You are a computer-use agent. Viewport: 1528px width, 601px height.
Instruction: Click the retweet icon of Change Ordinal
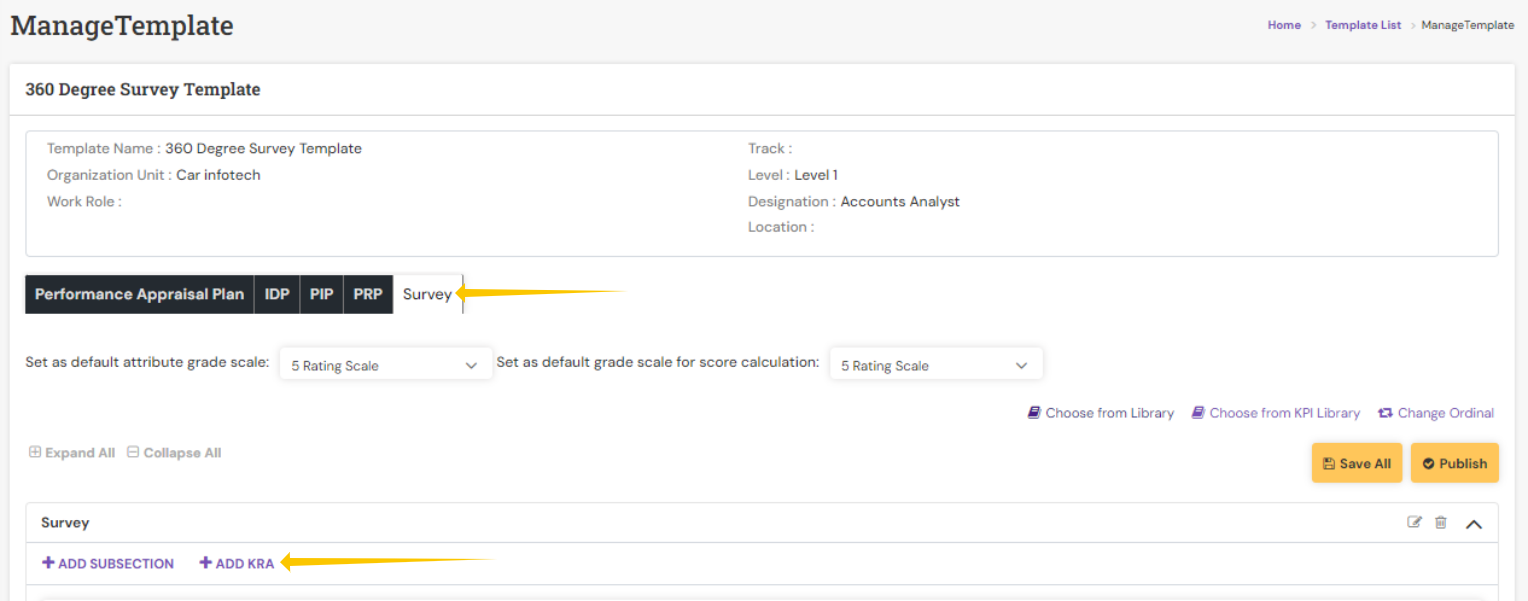(1385, 413)
